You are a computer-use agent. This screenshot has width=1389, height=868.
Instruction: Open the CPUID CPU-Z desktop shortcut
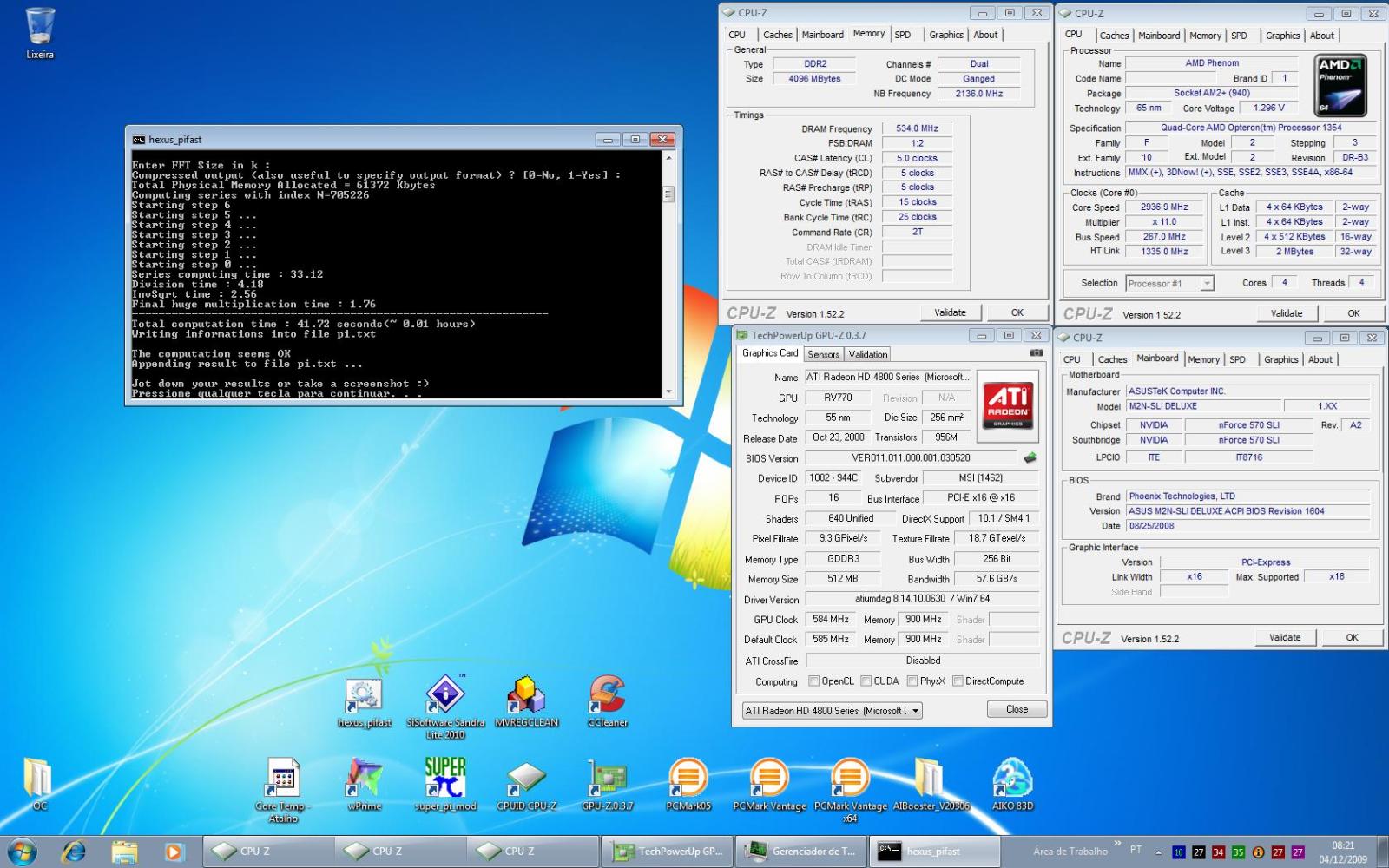pyautogui.click(x=526, y=786)
